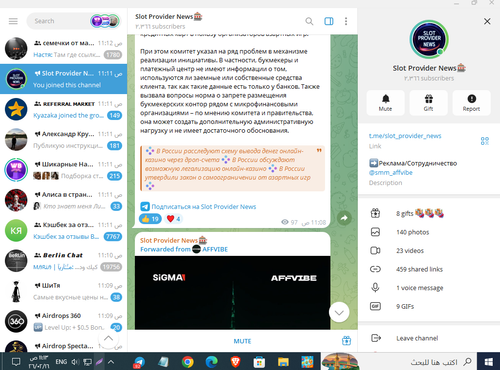Viewport: 500px width, 370px height.
Task: Toggle the heart 4 reaction
Action: [173, 219]
